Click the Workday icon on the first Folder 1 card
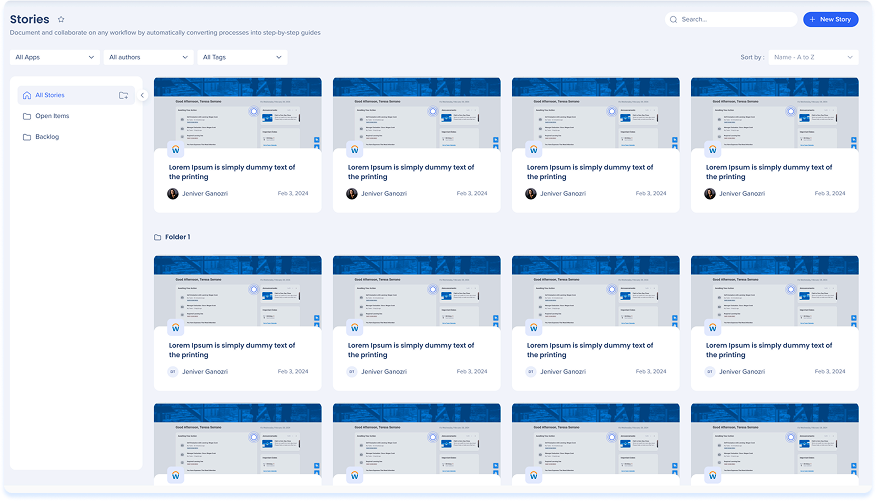This screenshot has width=876, height=501. 175,327
